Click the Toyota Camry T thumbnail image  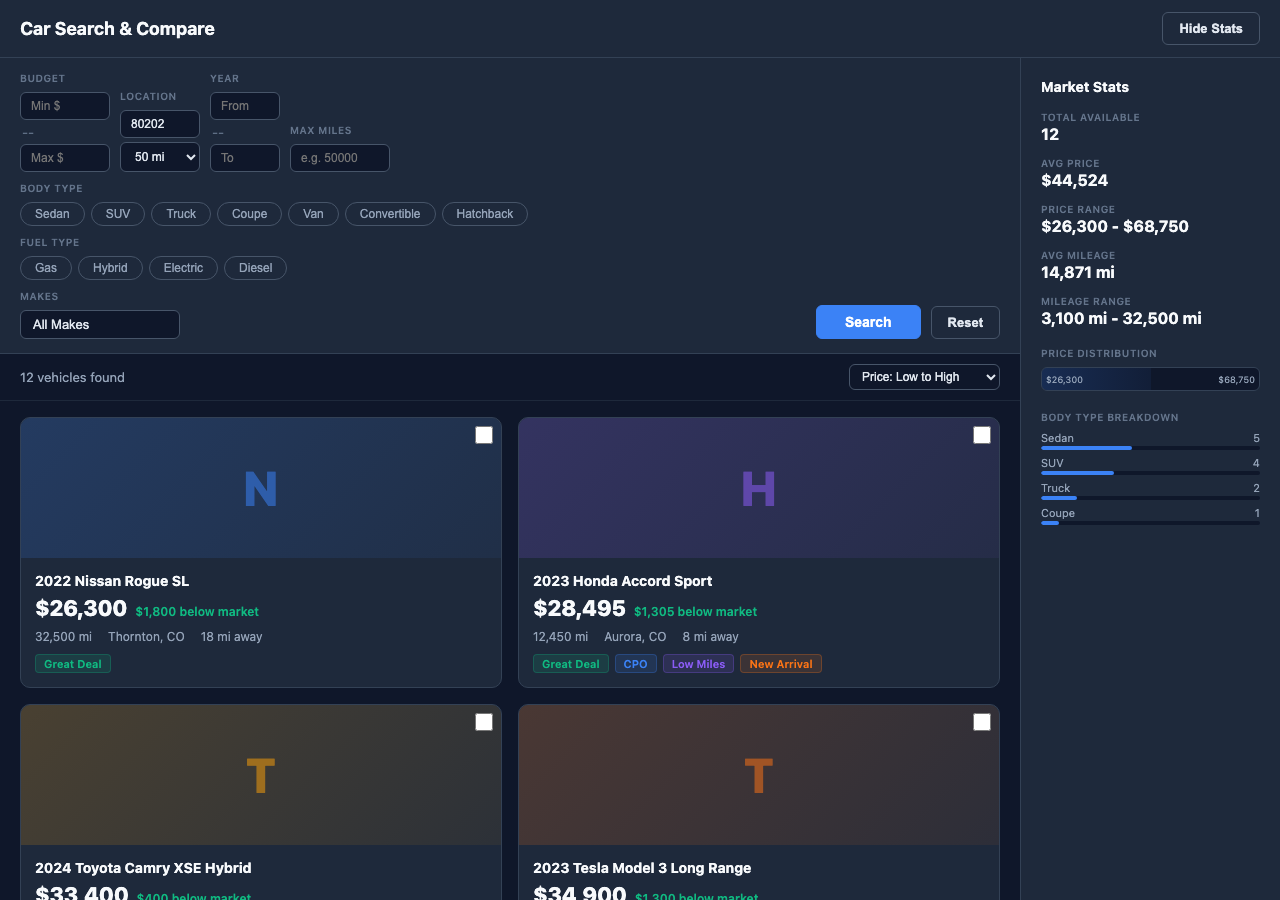pyautogui.click(x=261, y=775)
